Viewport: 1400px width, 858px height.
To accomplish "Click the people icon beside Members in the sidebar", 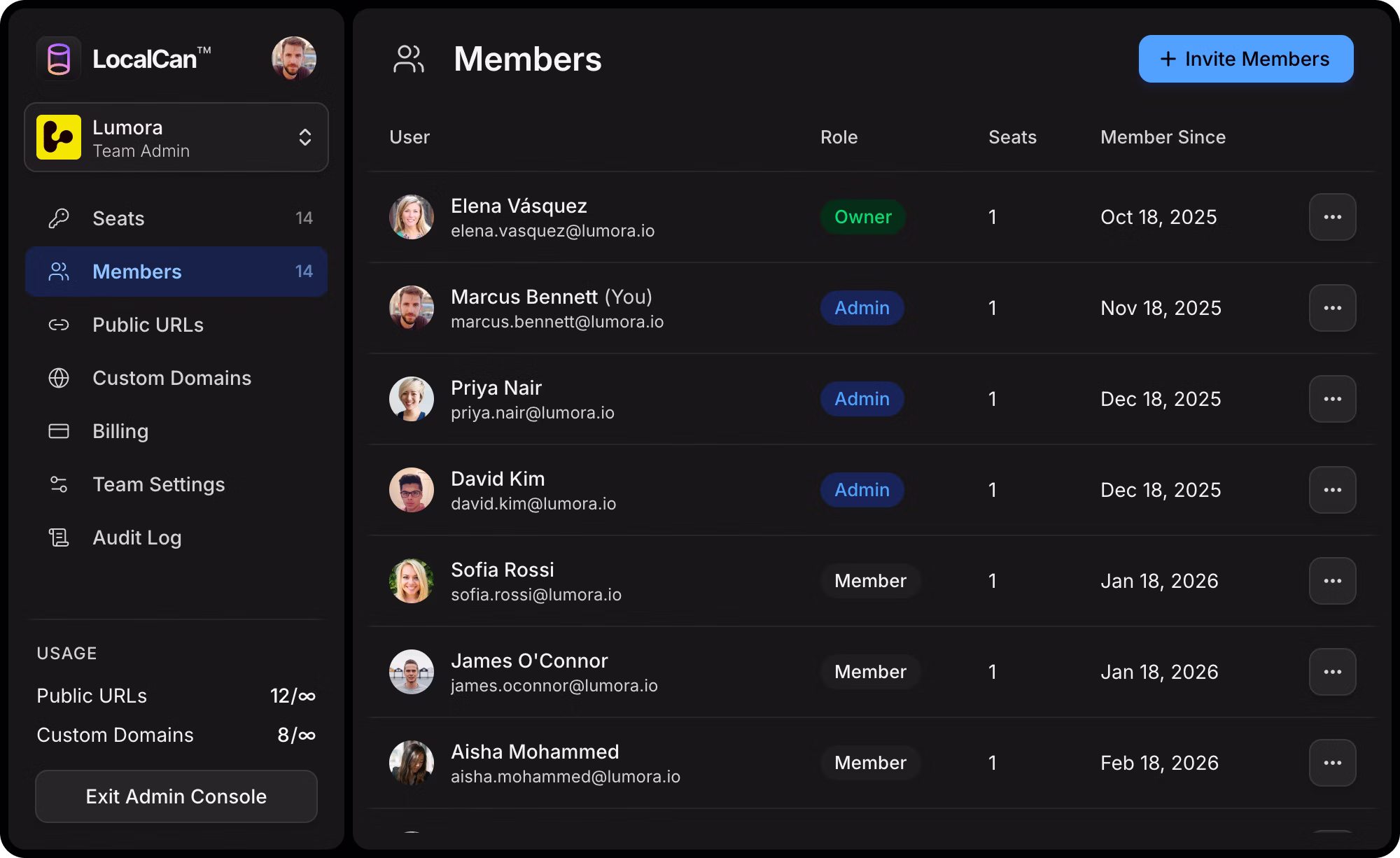I will pyautogui.click(x=59, y=272).
